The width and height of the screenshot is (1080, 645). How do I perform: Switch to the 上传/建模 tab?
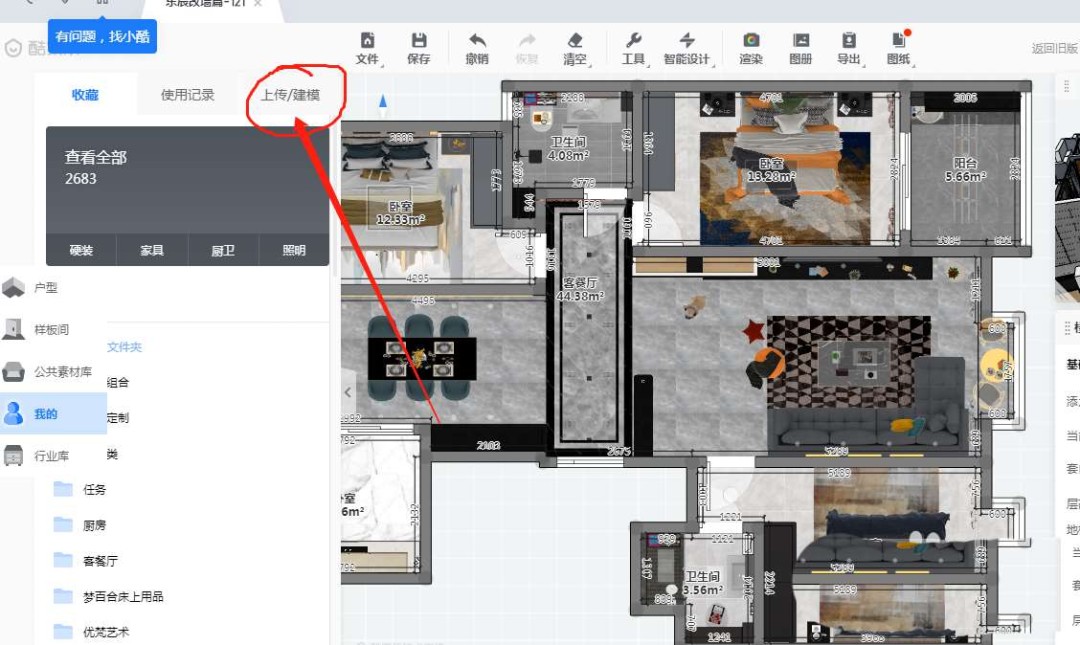[290, 95]
